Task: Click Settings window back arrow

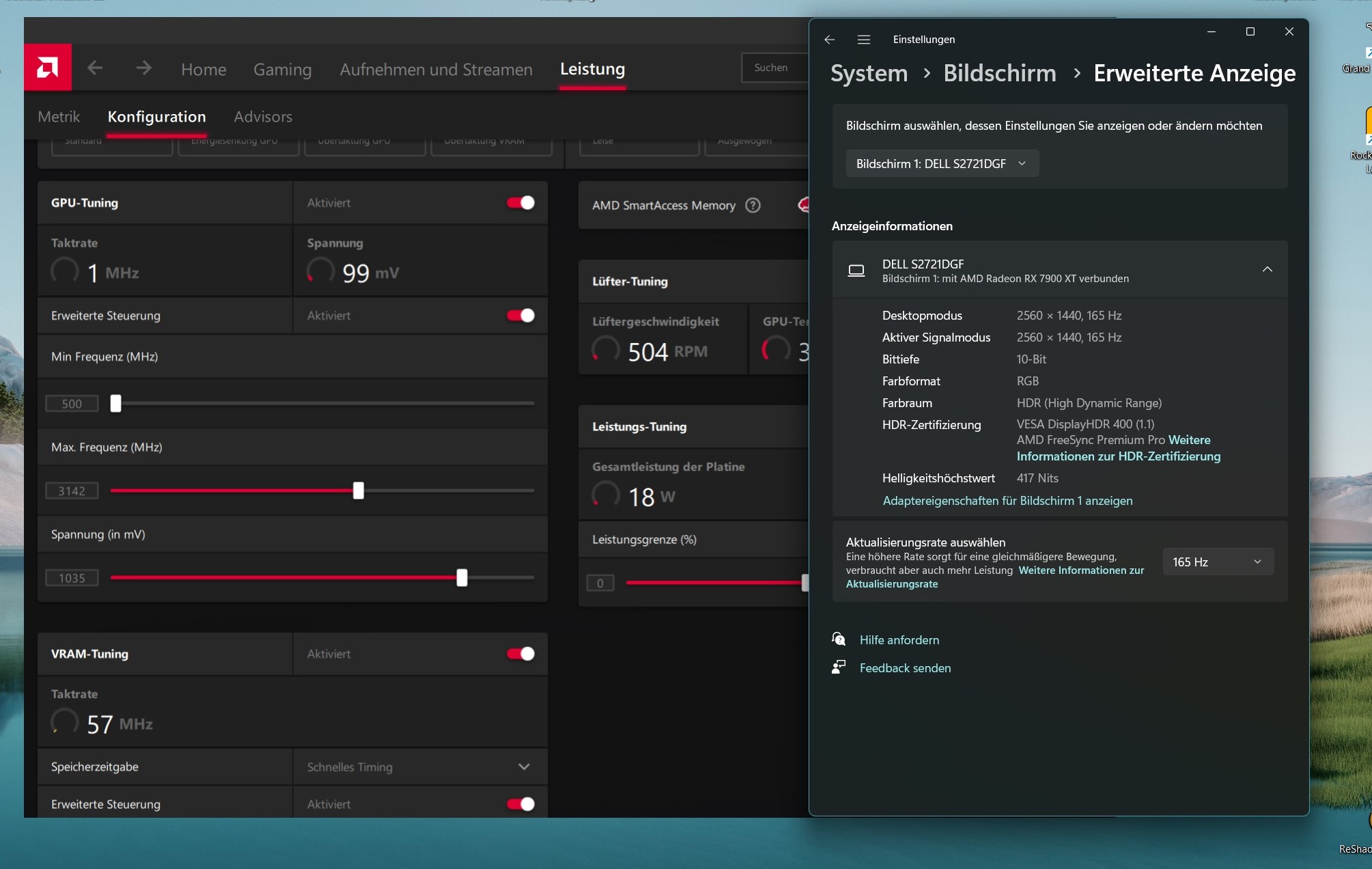Action: pos(829,40)
